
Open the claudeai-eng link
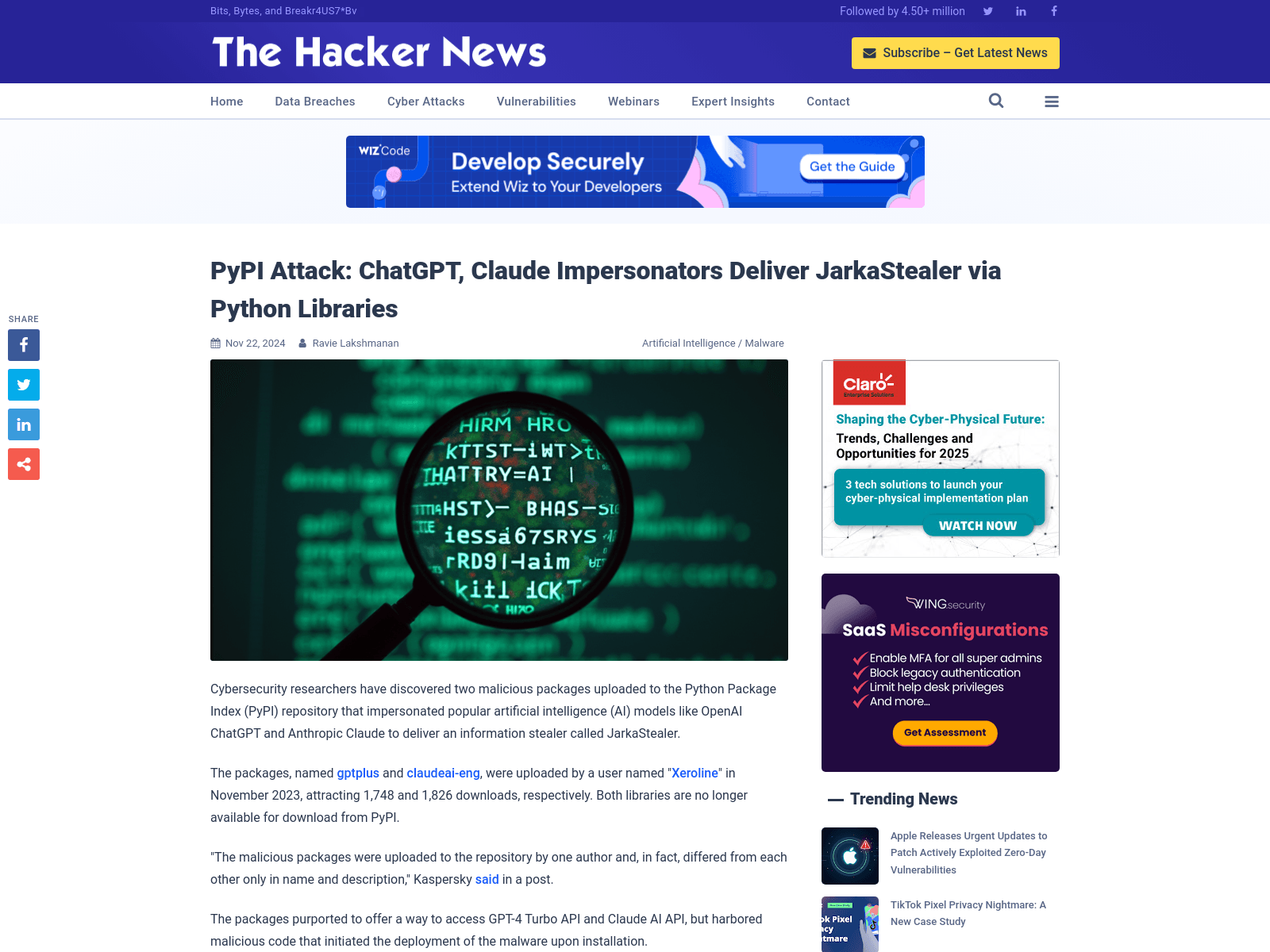(x=443, y=773)
